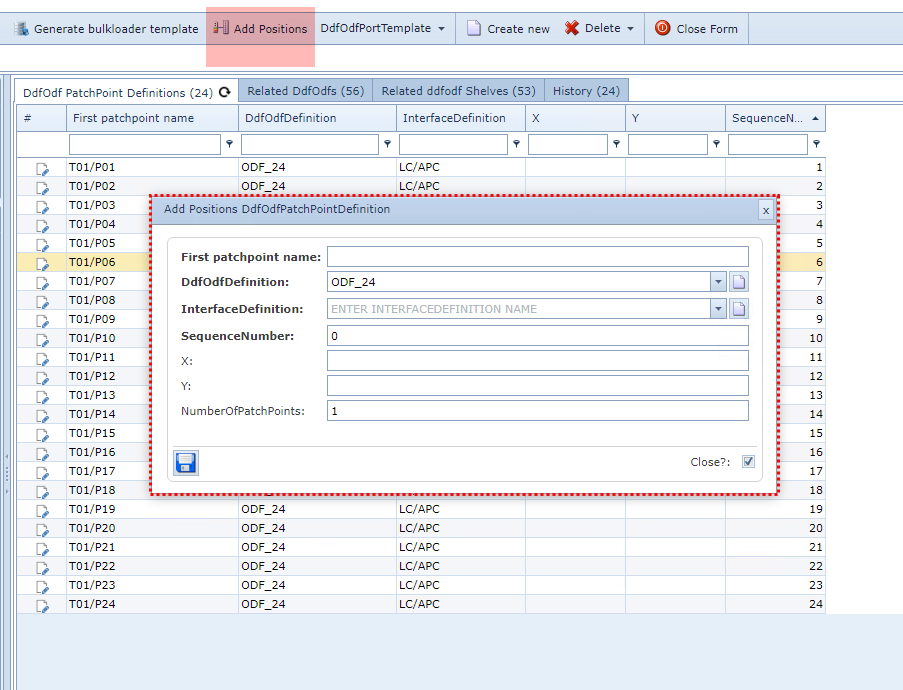The width and height of the screenshot is (903, 690).
Task: Click refresh icon on PatchPoint Definitions tab
Action: 225,92
